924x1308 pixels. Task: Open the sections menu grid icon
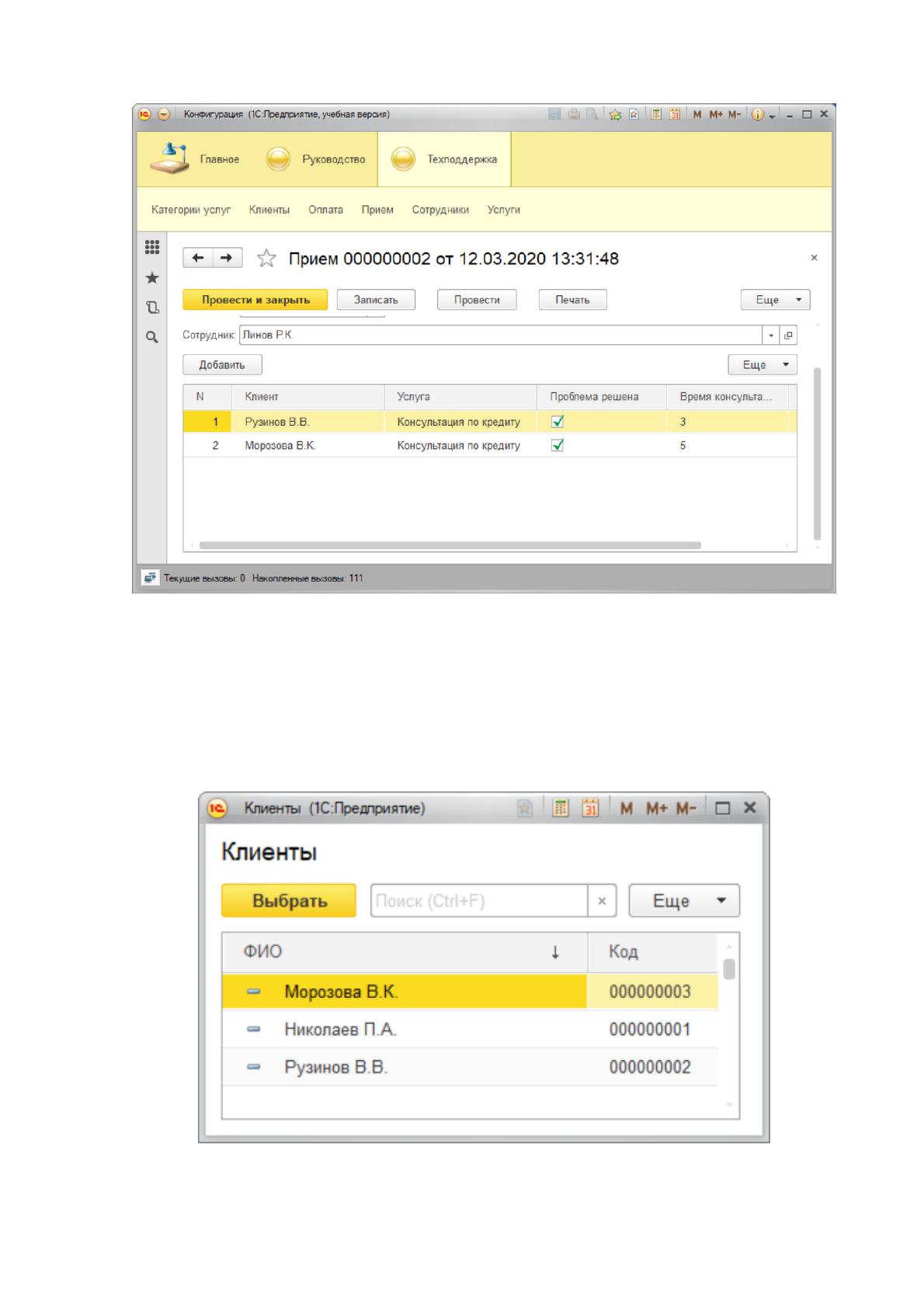coord(152,248)
